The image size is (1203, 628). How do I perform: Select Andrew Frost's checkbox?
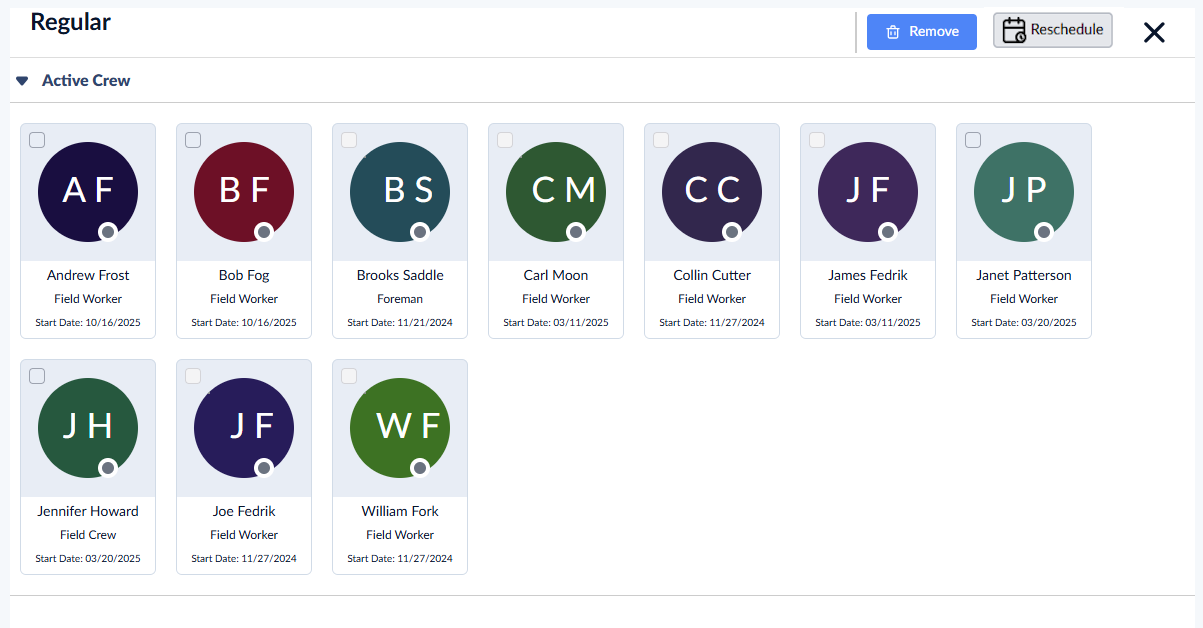[x=37, y=140]
